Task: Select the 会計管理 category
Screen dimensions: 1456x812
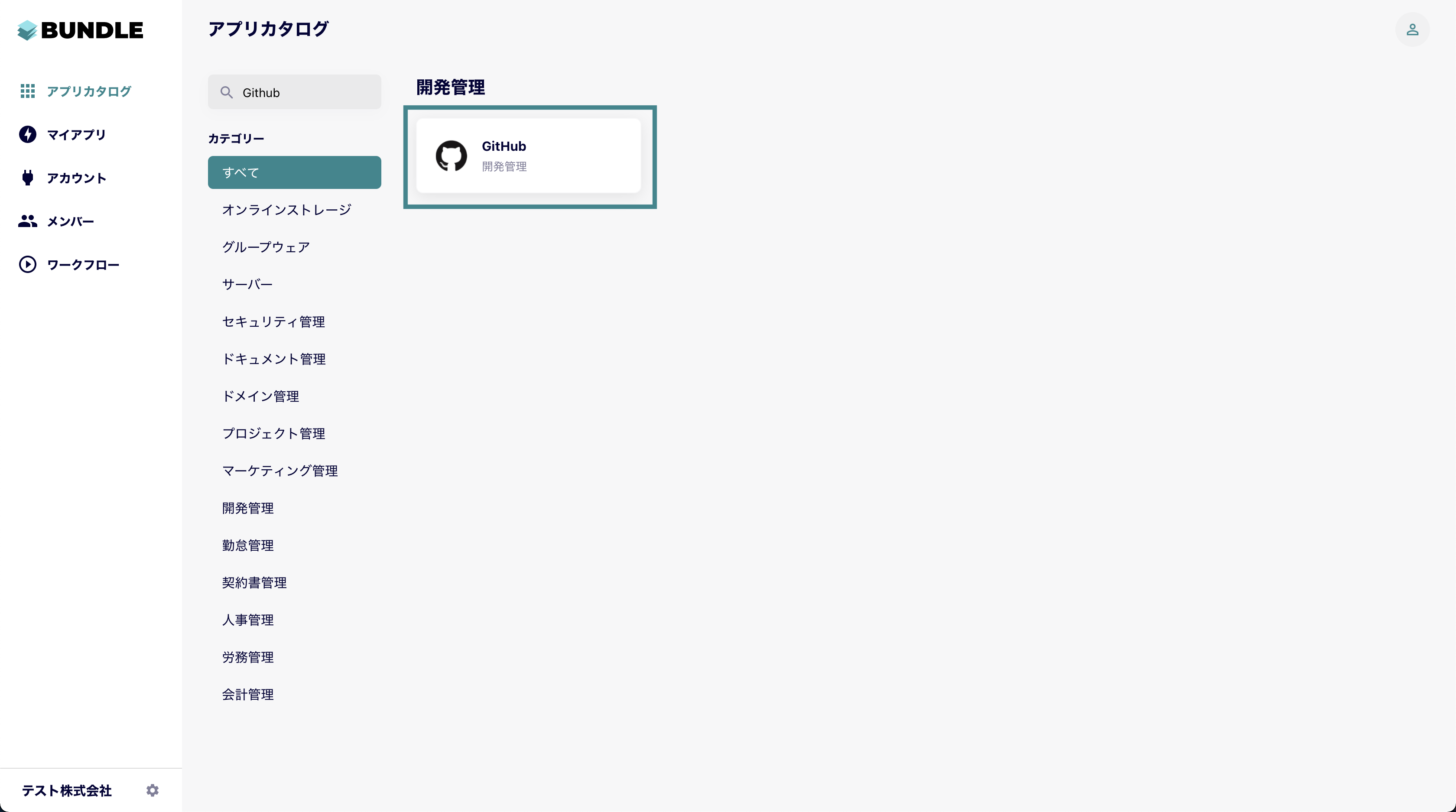Action: (x=247, y=695)
